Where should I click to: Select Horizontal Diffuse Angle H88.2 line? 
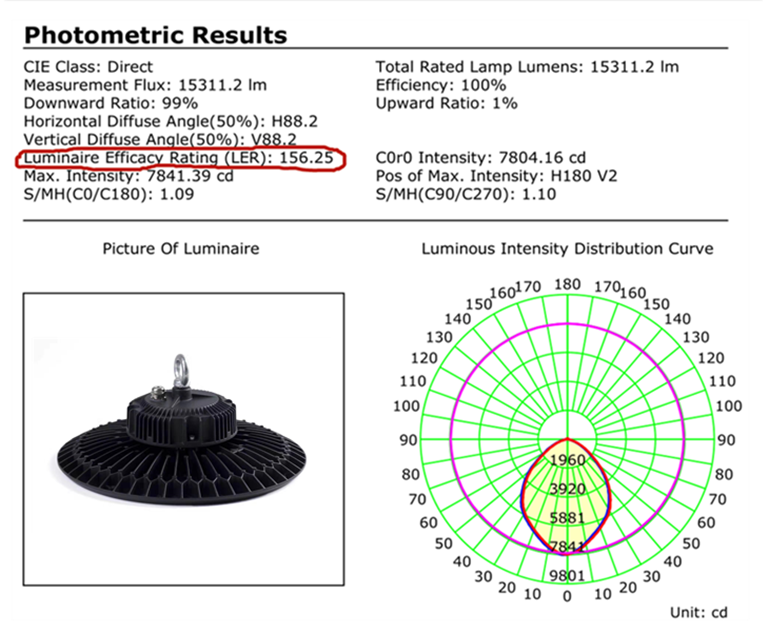(170, 122)
